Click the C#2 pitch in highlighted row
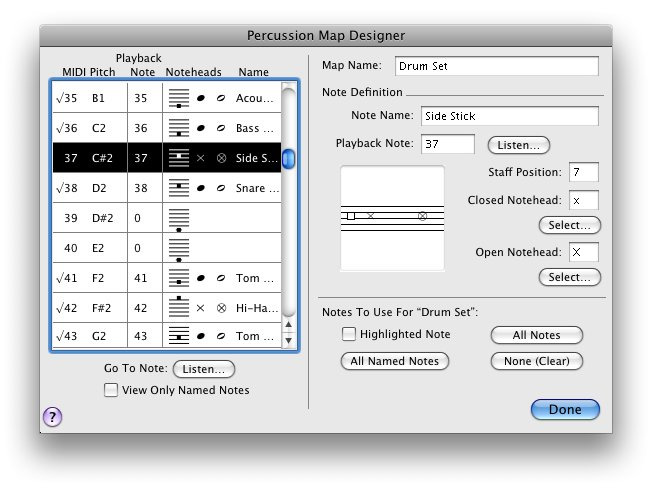The height and width of the screenshot is (488, 652). 102,158
